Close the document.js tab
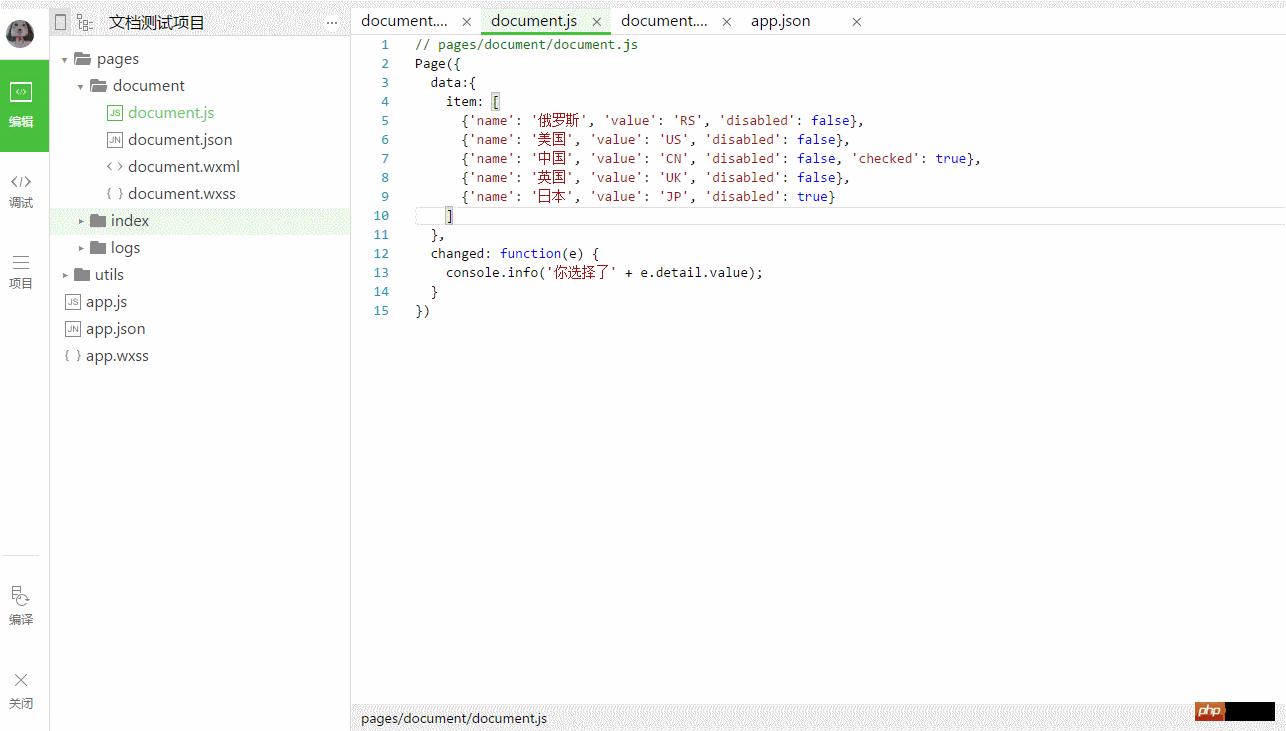The height and width of the screenshot is (731, 1286). [597, 21]
